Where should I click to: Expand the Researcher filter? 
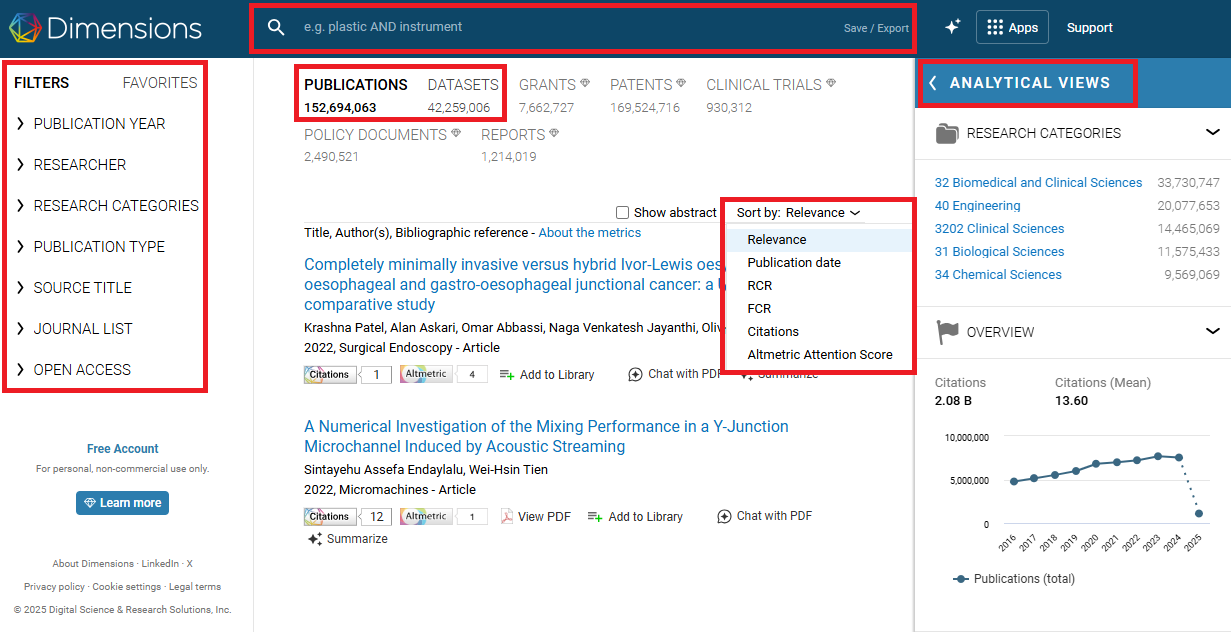[71, 165]
